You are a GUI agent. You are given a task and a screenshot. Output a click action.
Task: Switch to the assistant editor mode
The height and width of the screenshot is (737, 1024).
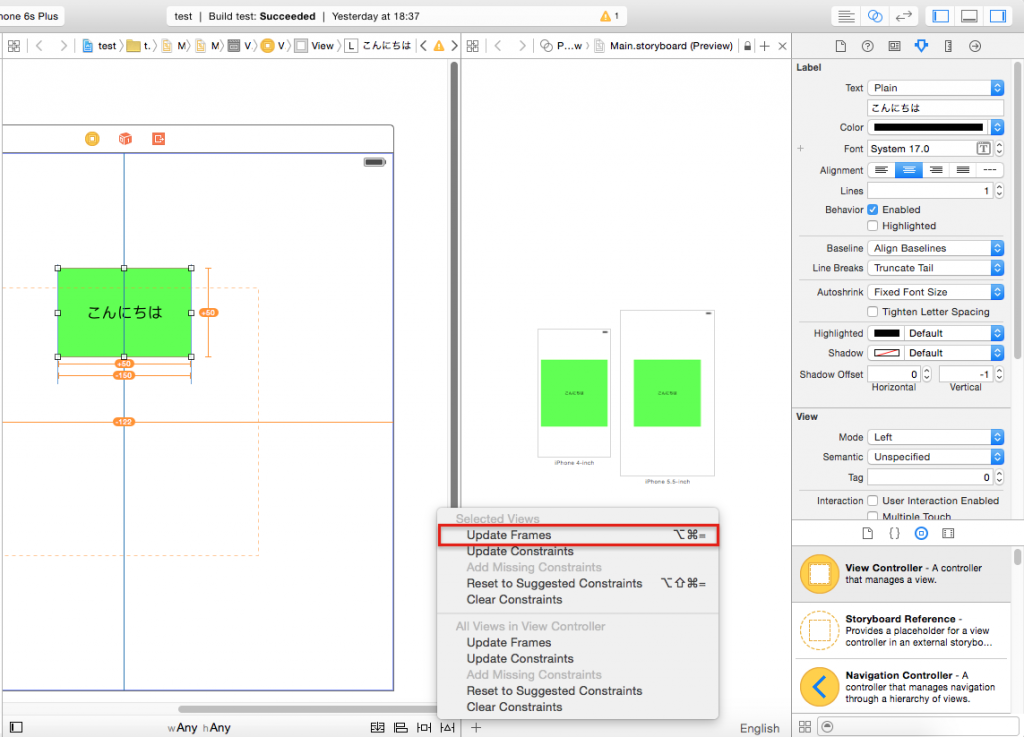tap(875, 16)
